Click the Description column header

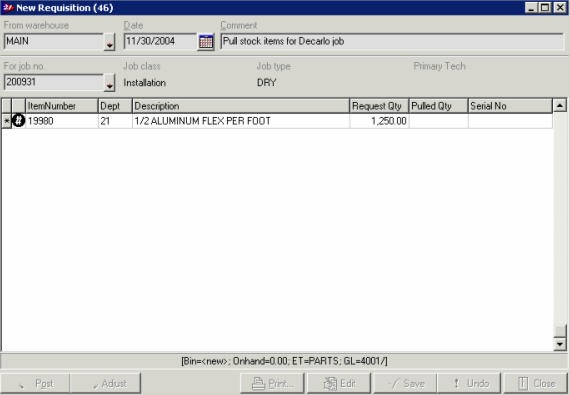pos(241,106)
